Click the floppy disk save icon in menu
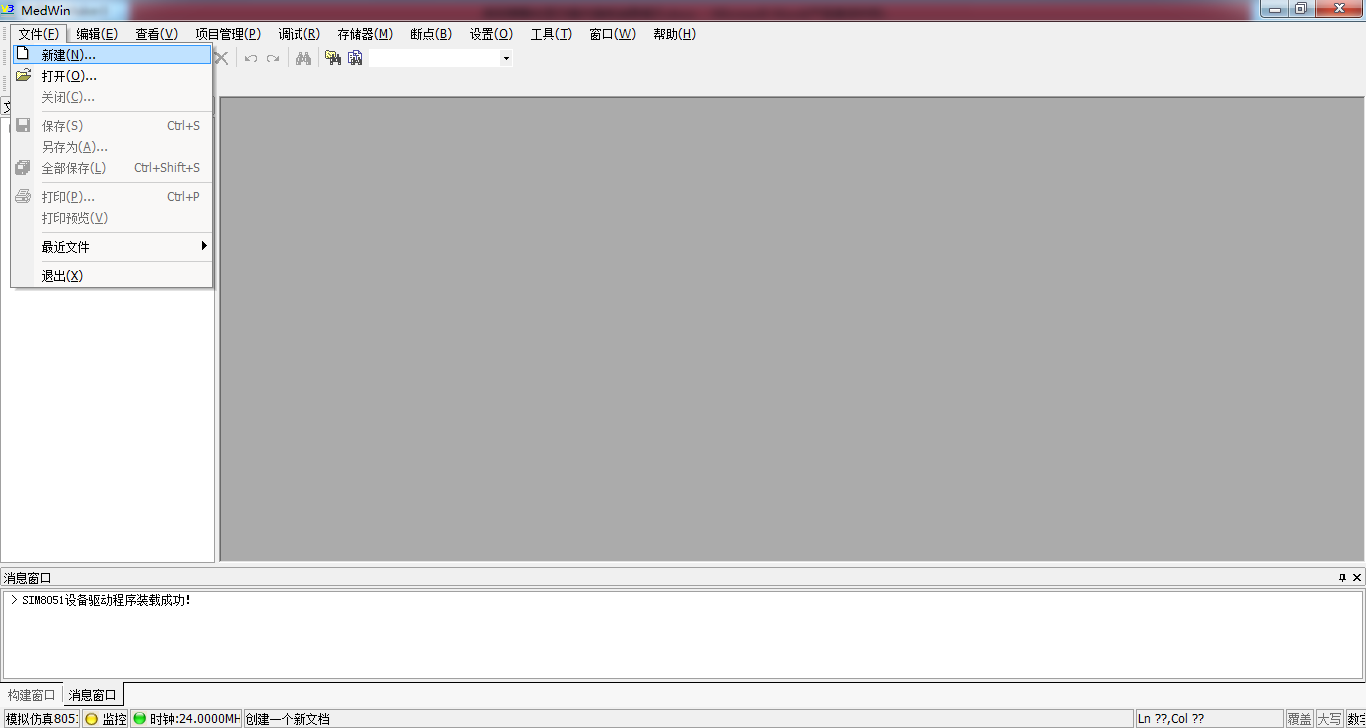The height and width of the screenshot is (728, 1366). [x=23, y=126]
